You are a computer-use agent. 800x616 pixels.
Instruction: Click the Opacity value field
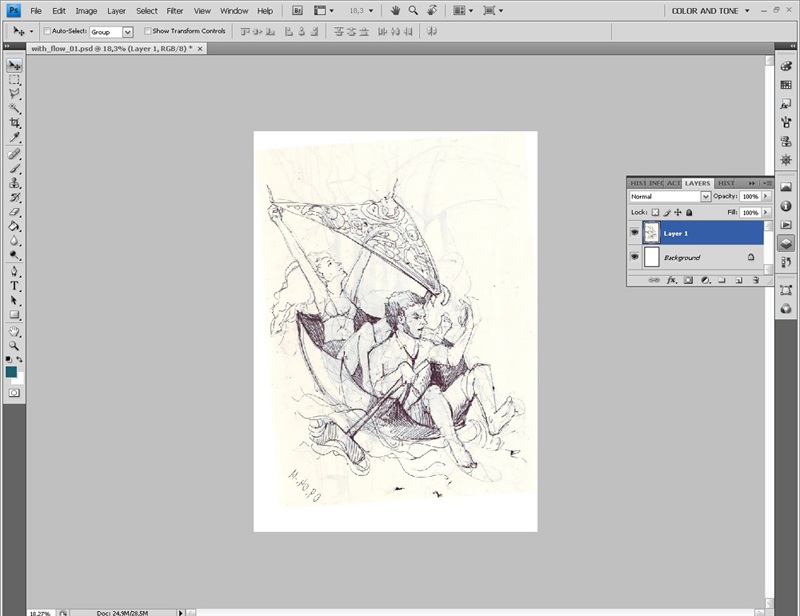(750, 197)
